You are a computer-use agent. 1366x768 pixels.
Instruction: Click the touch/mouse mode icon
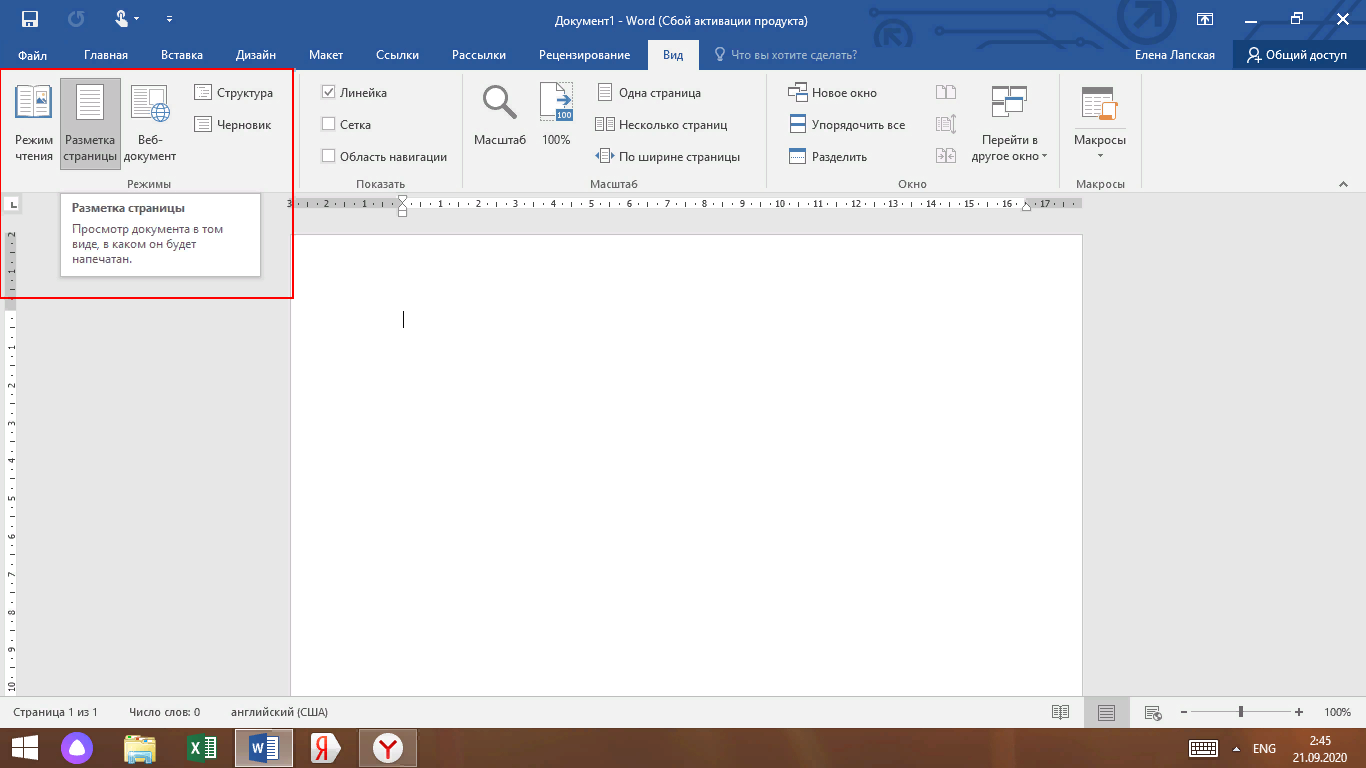point(122,19)
